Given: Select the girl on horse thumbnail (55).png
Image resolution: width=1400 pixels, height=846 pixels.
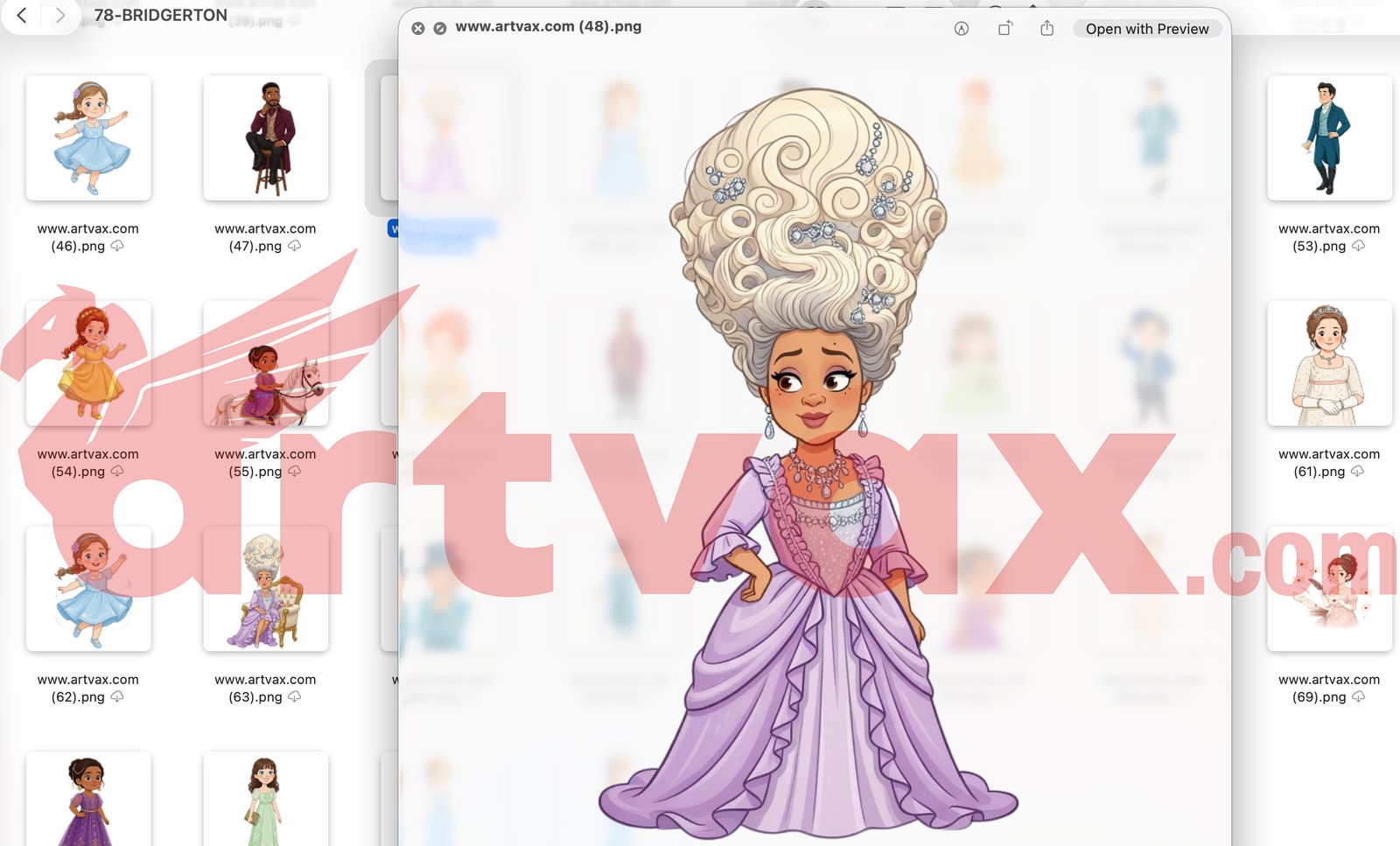Looking at the screenshot, I should coord(265,364).
